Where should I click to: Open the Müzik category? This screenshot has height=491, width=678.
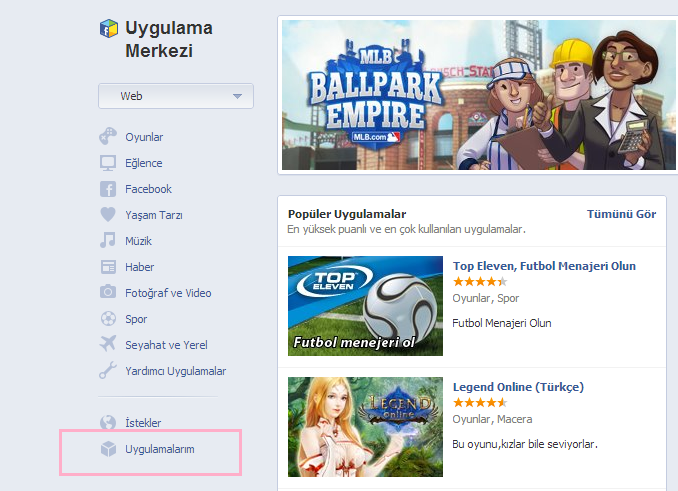tap(138, 241)
